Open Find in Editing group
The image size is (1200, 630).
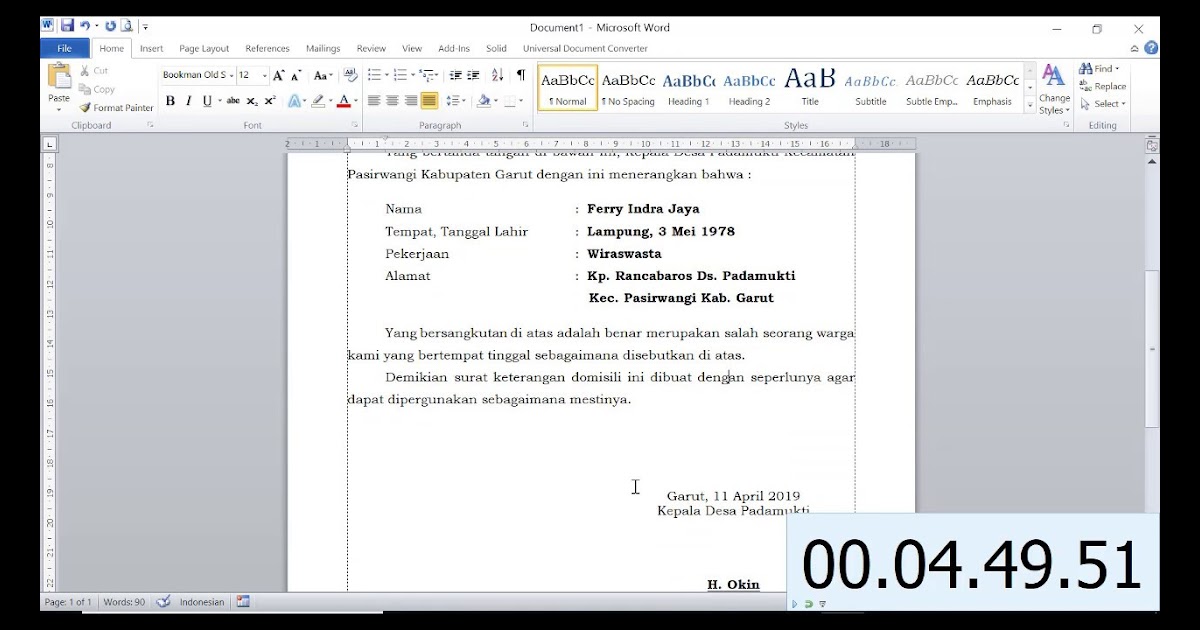[1099, 69]
